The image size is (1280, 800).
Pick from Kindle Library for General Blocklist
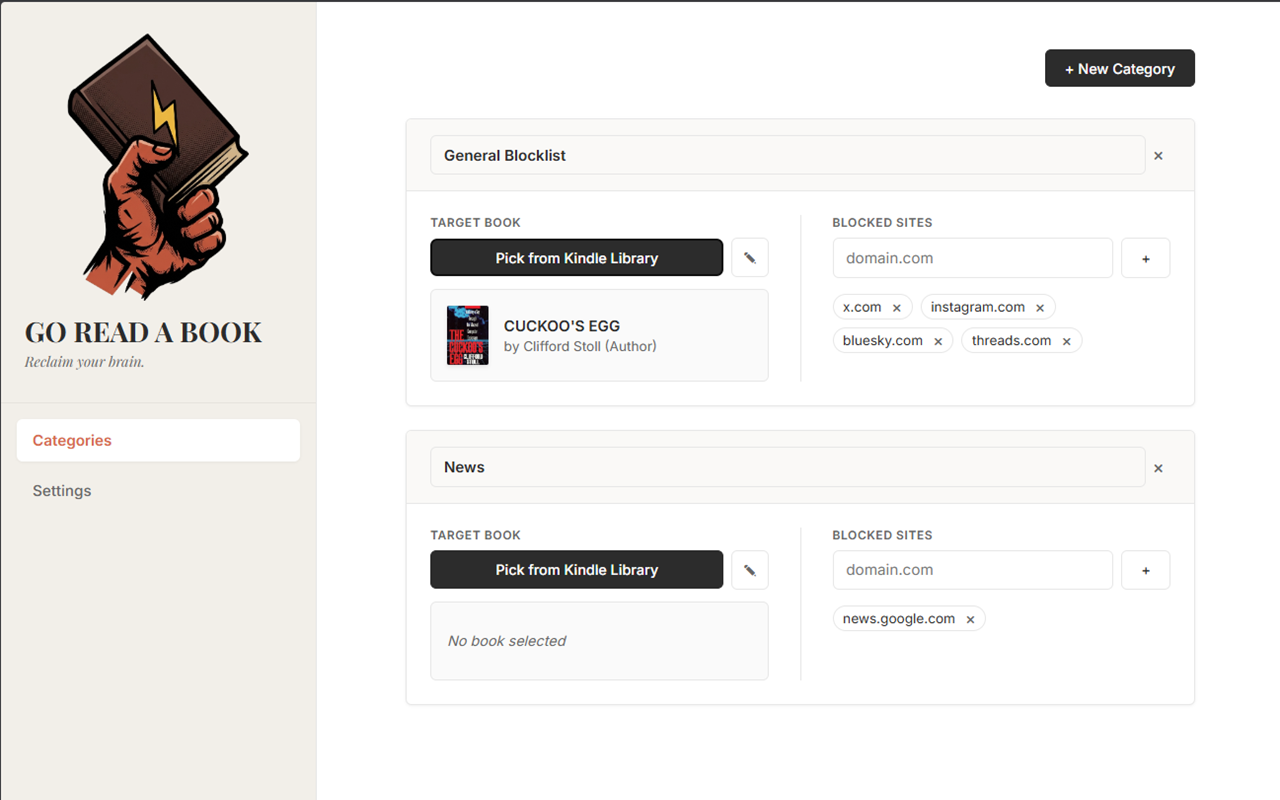[576, 258]
